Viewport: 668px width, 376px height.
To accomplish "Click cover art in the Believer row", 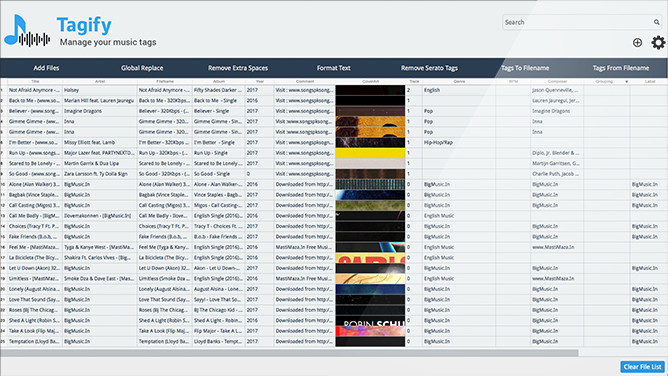I will coord(370,111).
